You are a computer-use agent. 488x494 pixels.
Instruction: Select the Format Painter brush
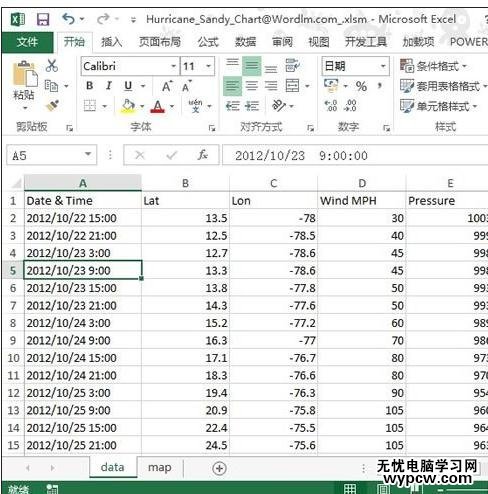(x=52, y=106)
